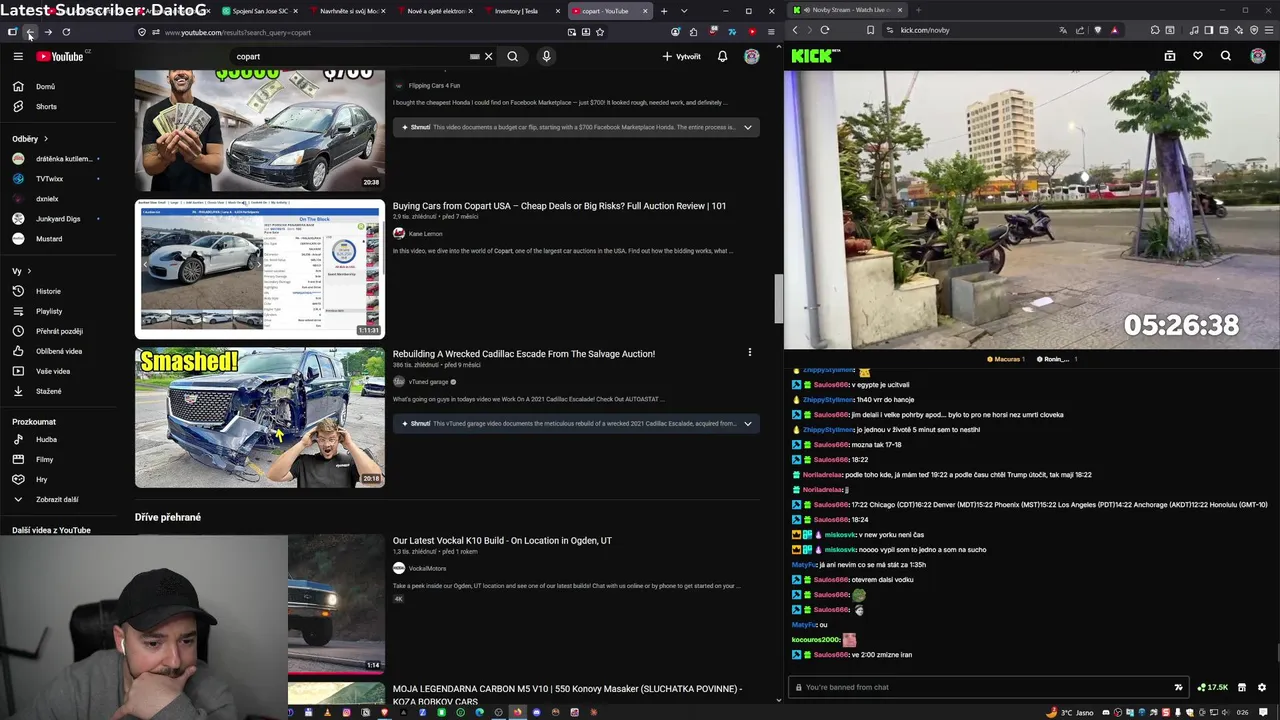The image size is (1280, 720).
Task: Open the Vytvořit create button
Action: click(x=682, y=56)
